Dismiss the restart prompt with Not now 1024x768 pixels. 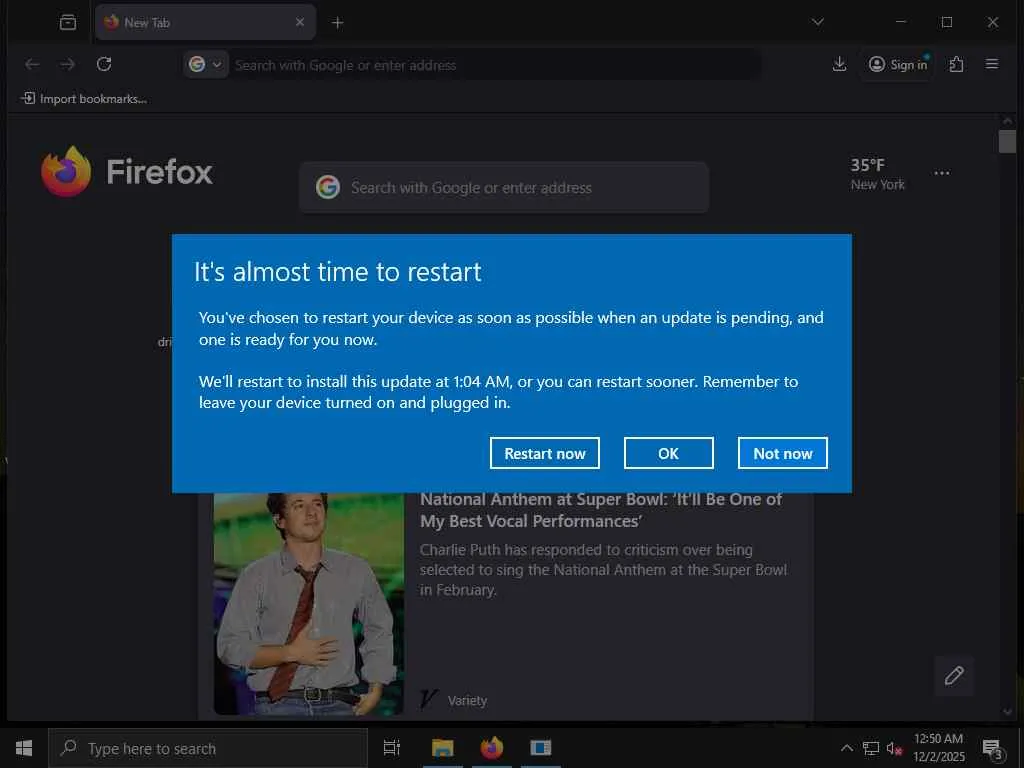tap(782, 453)
